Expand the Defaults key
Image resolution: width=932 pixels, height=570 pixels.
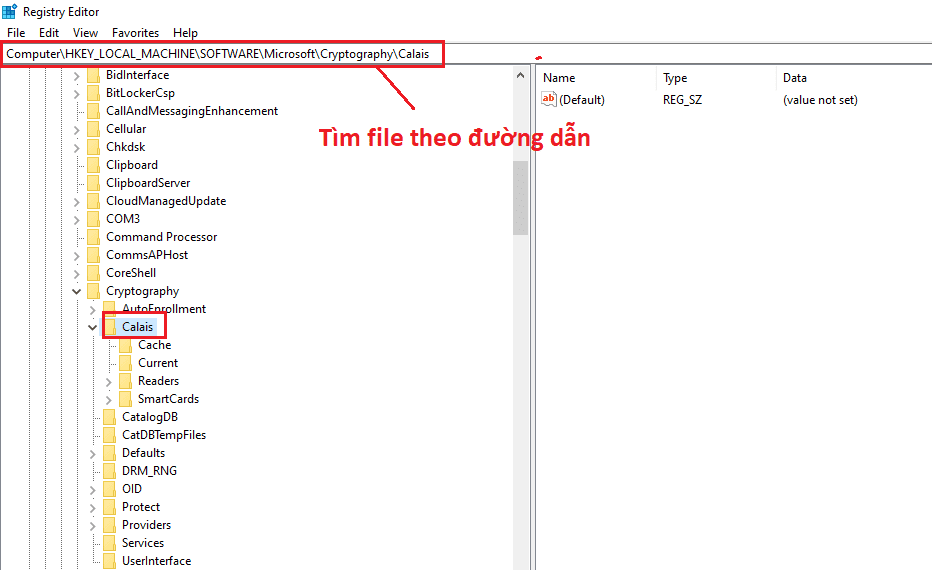[92, 454]
